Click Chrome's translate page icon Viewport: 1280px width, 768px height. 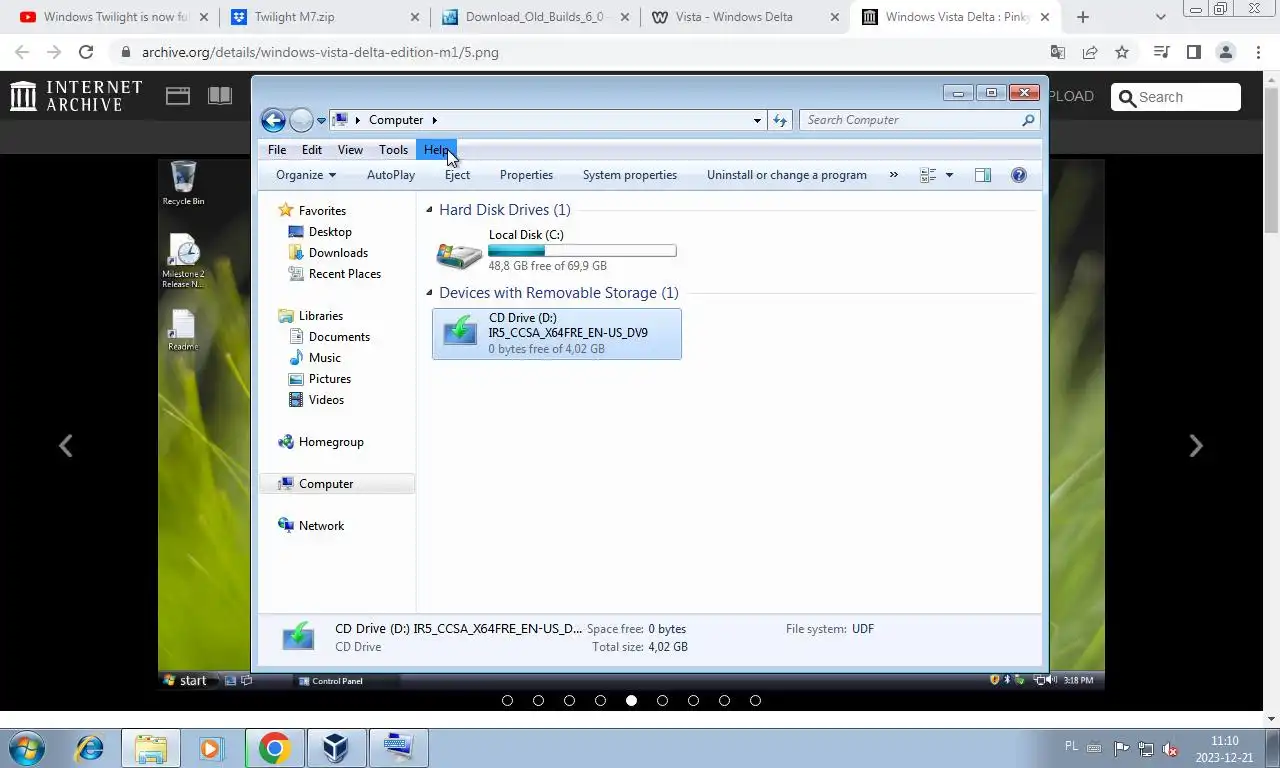[x=1058, y=52]
